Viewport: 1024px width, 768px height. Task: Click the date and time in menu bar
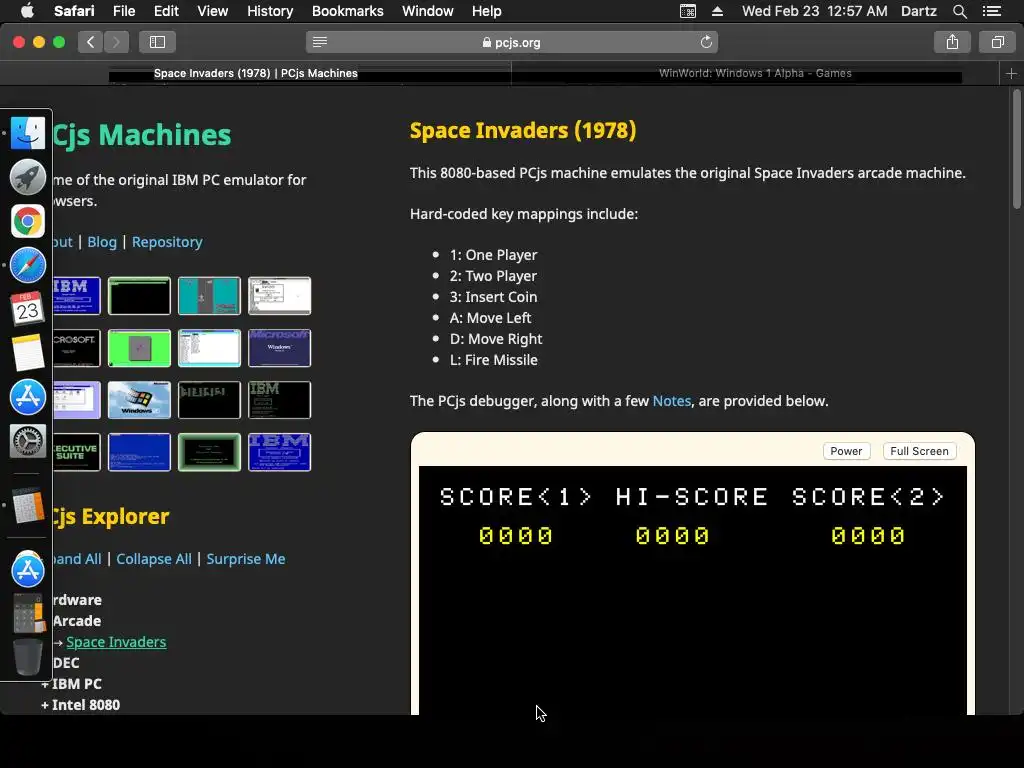pyautogui.click(x=814, y=11)
